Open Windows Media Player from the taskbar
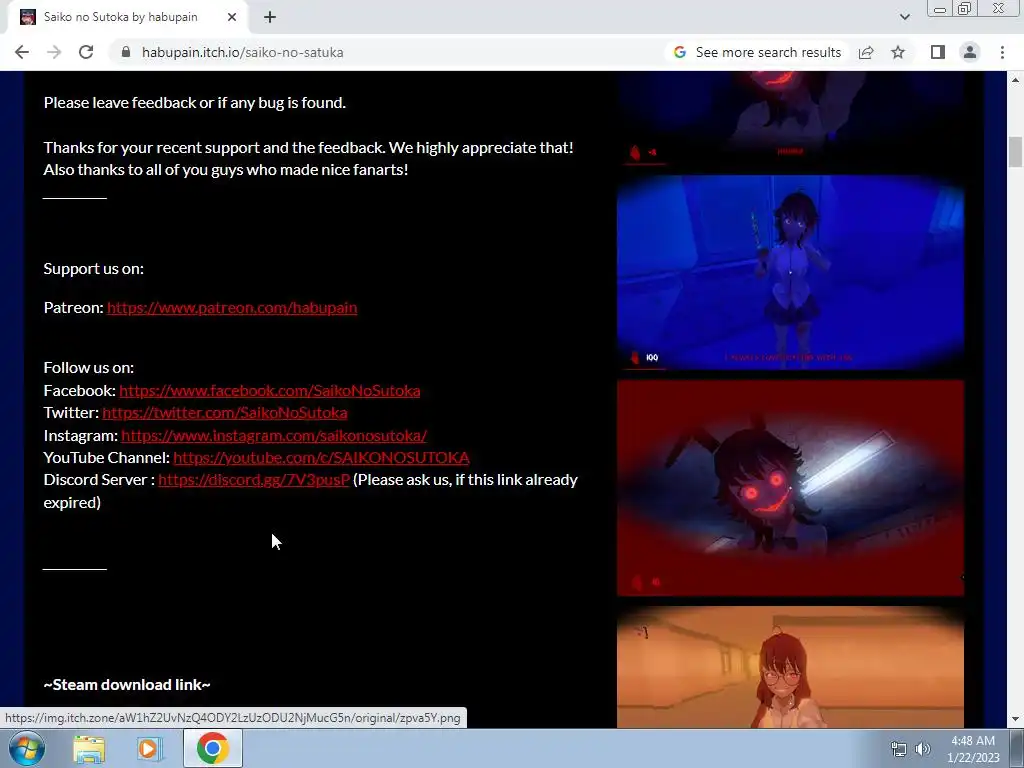1024x768 pixels. click(150, 748)
